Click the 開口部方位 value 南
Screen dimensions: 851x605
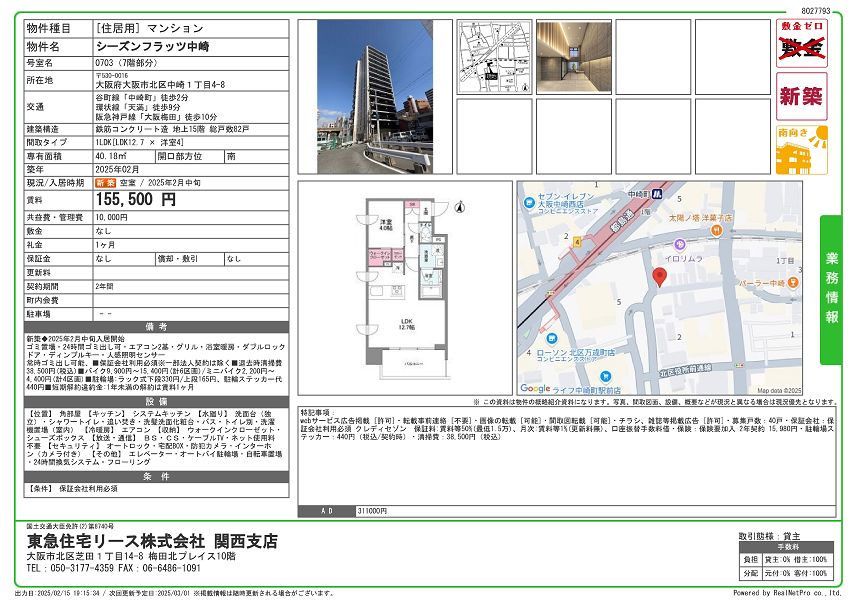click(x=231, y=156)
